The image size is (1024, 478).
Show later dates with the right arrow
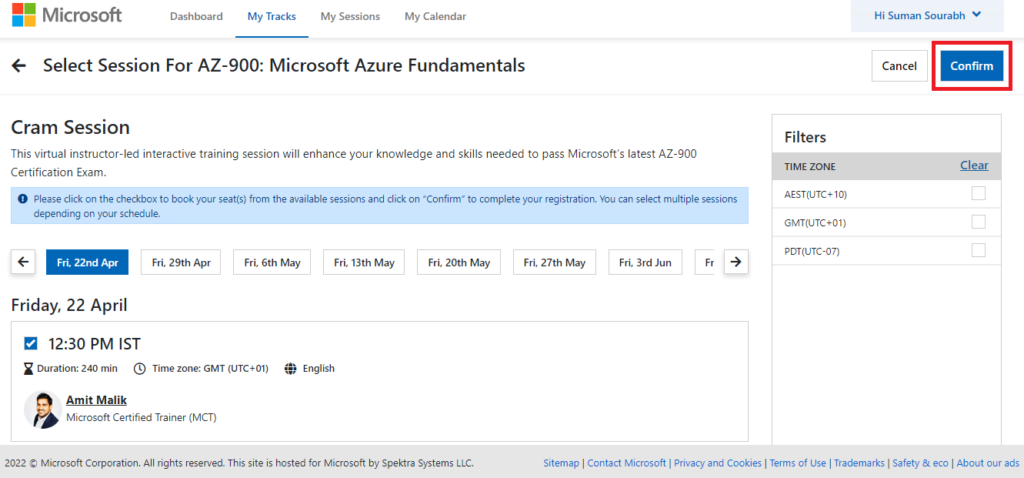tap(736, 262)
